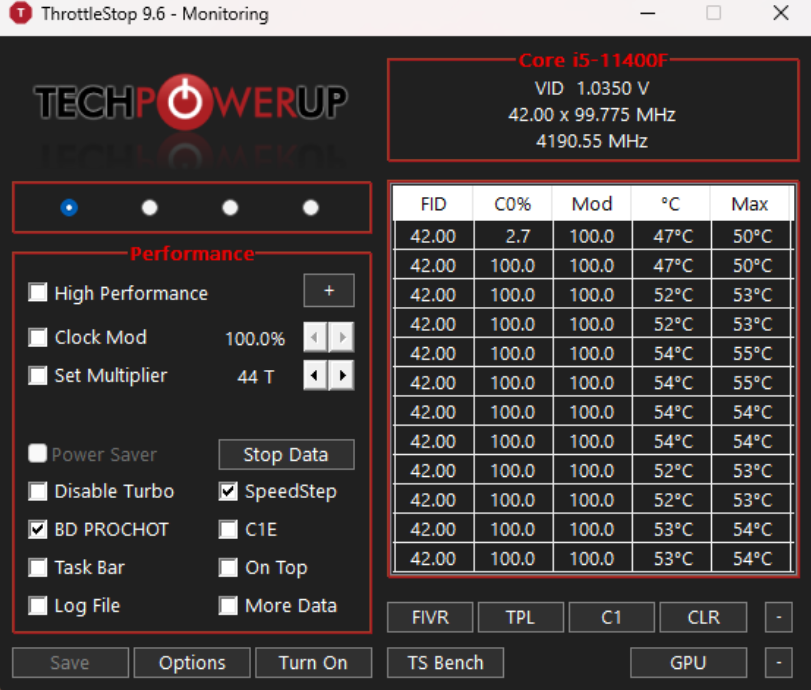The height and width of the screenshot is (690, 811).
Task: Select the third profile radio button
Action: 230,207
